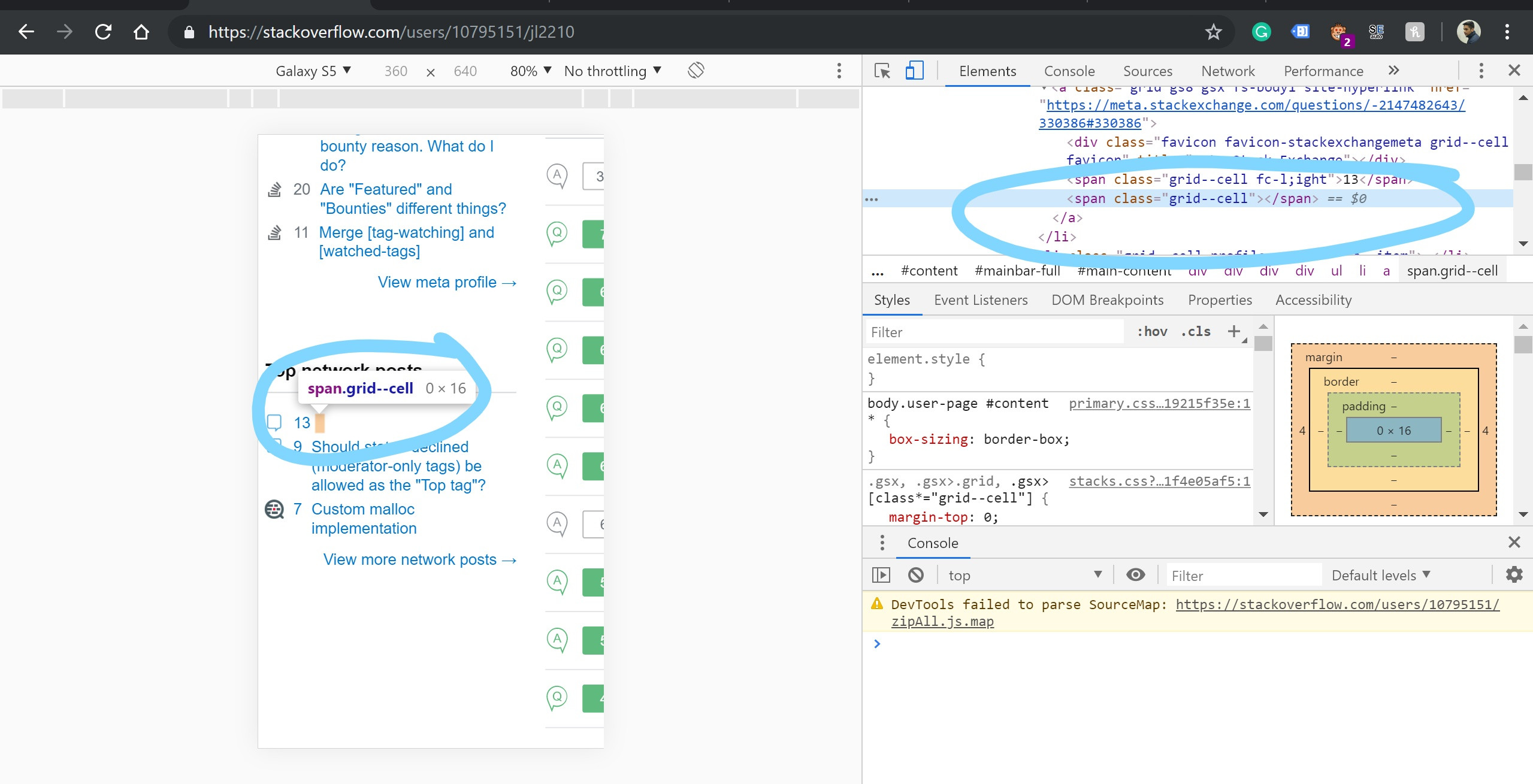Select the span.grid--cell breadcrumb item
The width and height of the screenshot is (1533, 784).
point(1452,271)
